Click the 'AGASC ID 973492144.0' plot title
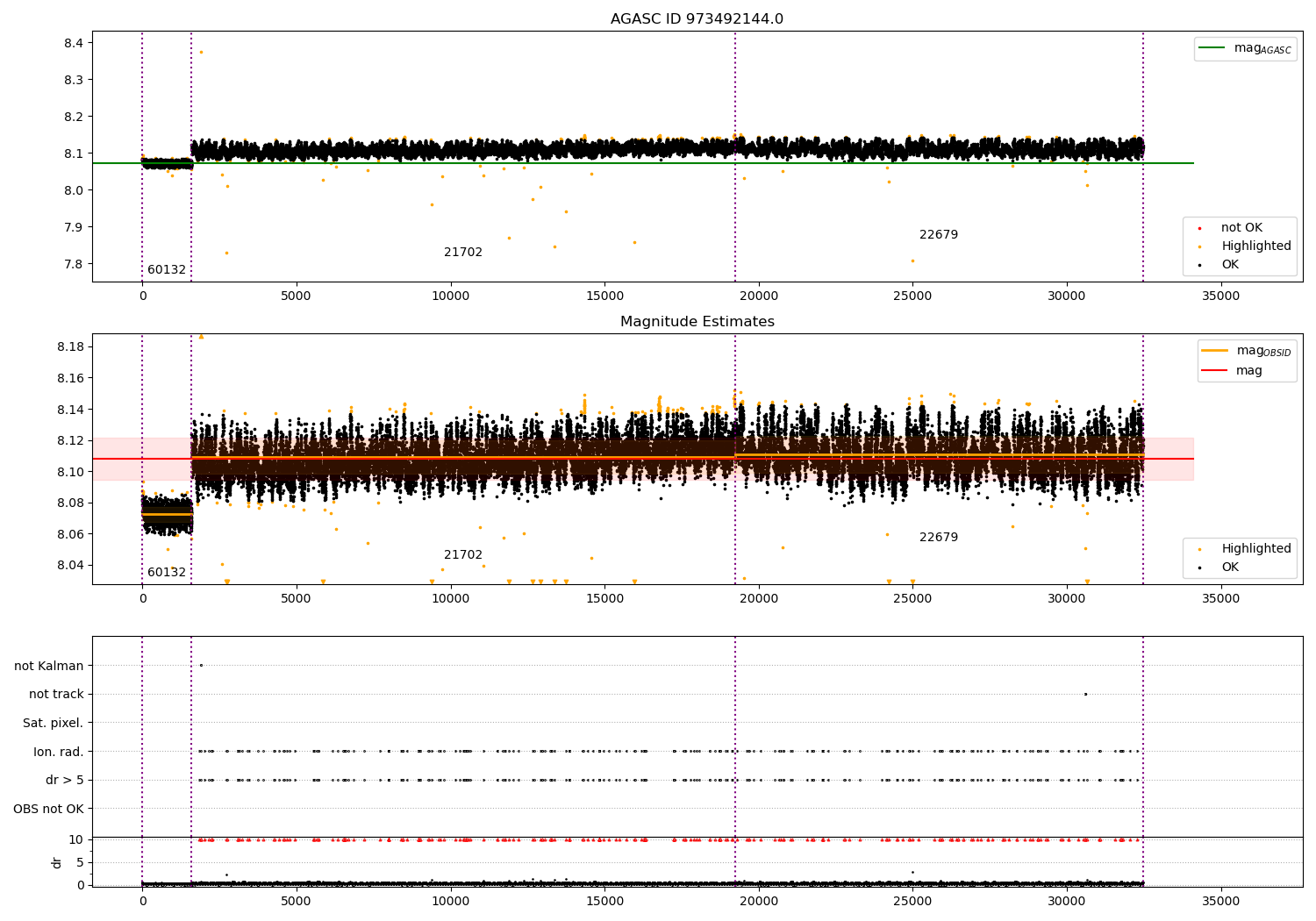This screenshot has width=1316, height=921. click(697, 19)
